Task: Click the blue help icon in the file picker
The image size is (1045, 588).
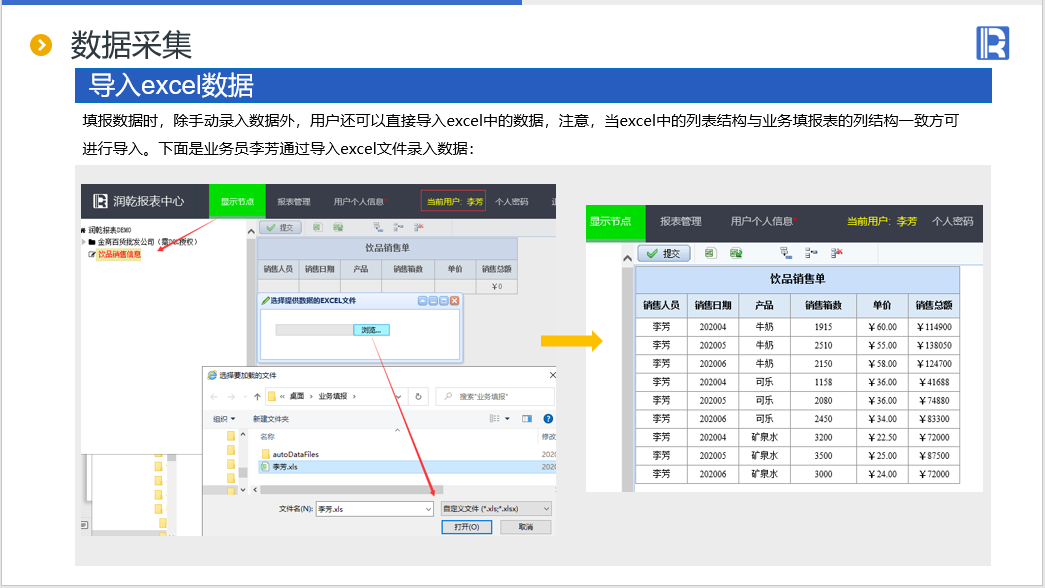Action: [x=547, y=418]
